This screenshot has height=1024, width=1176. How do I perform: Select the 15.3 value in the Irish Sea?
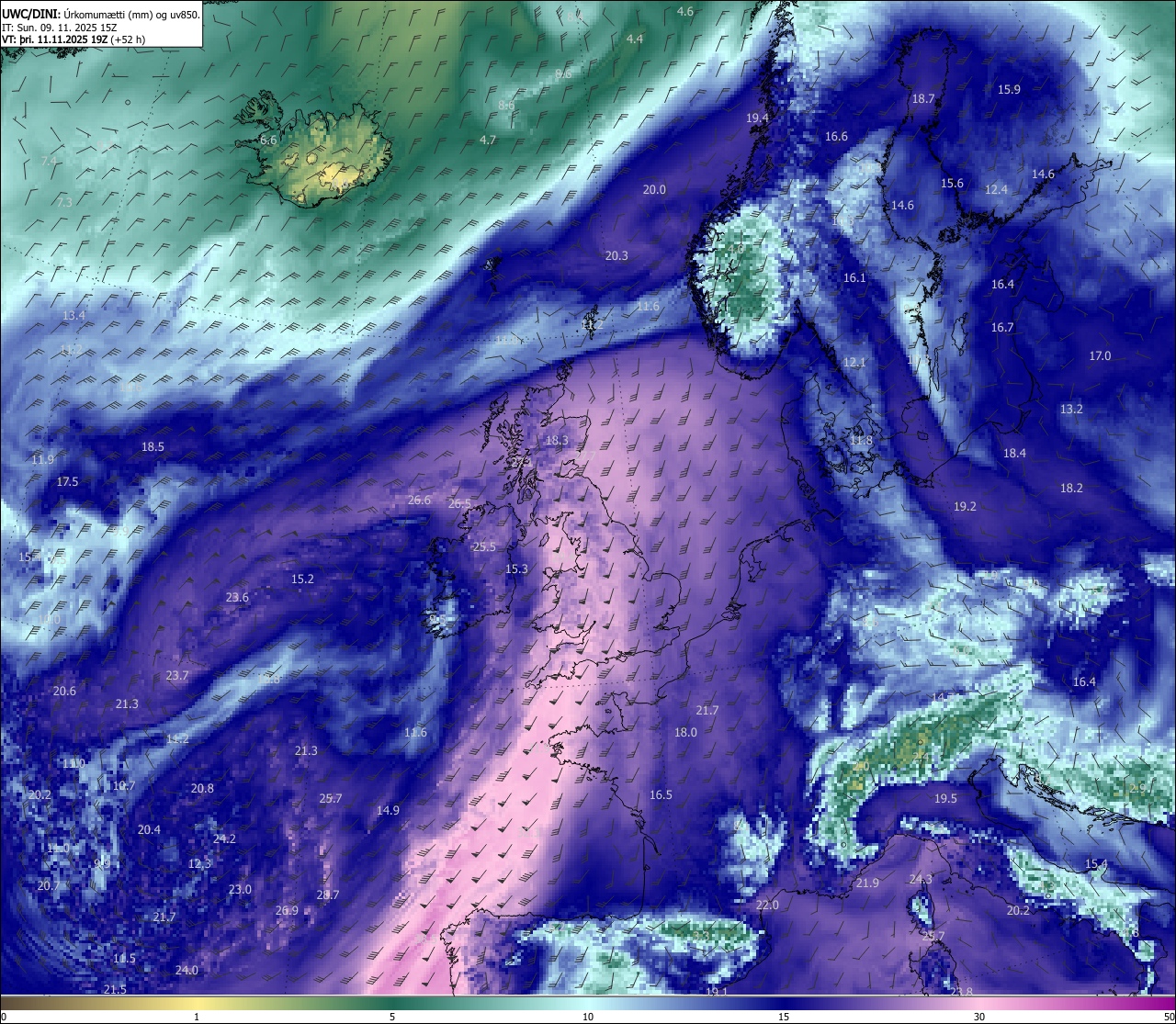[x=517, y=569]
